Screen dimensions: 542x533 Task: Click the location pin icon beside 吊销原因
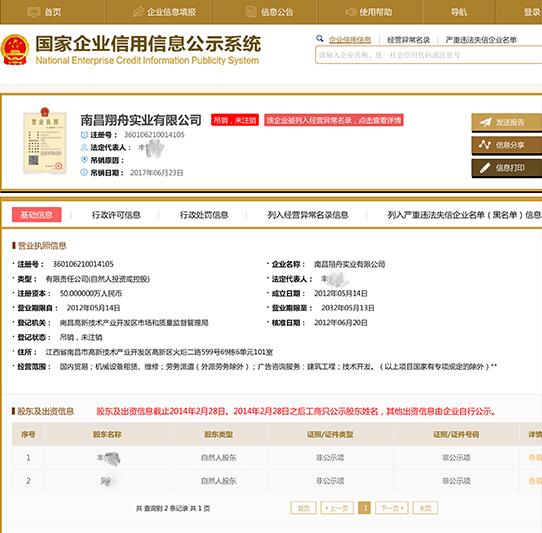[x=84, y=160]
